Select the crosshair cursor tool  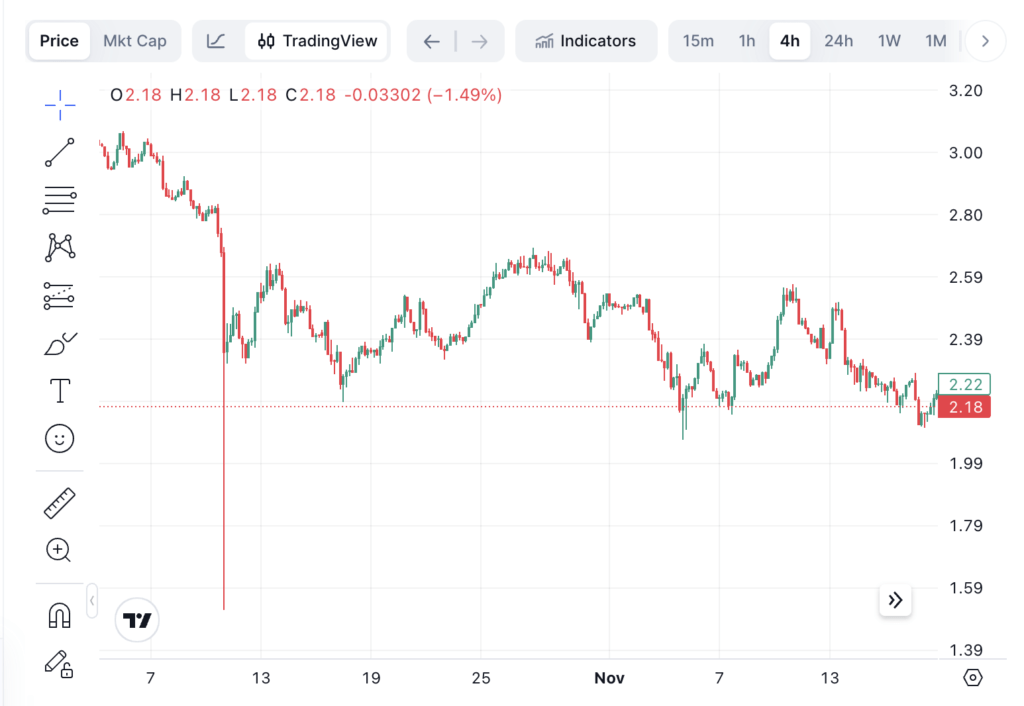[x=60, y=104]
